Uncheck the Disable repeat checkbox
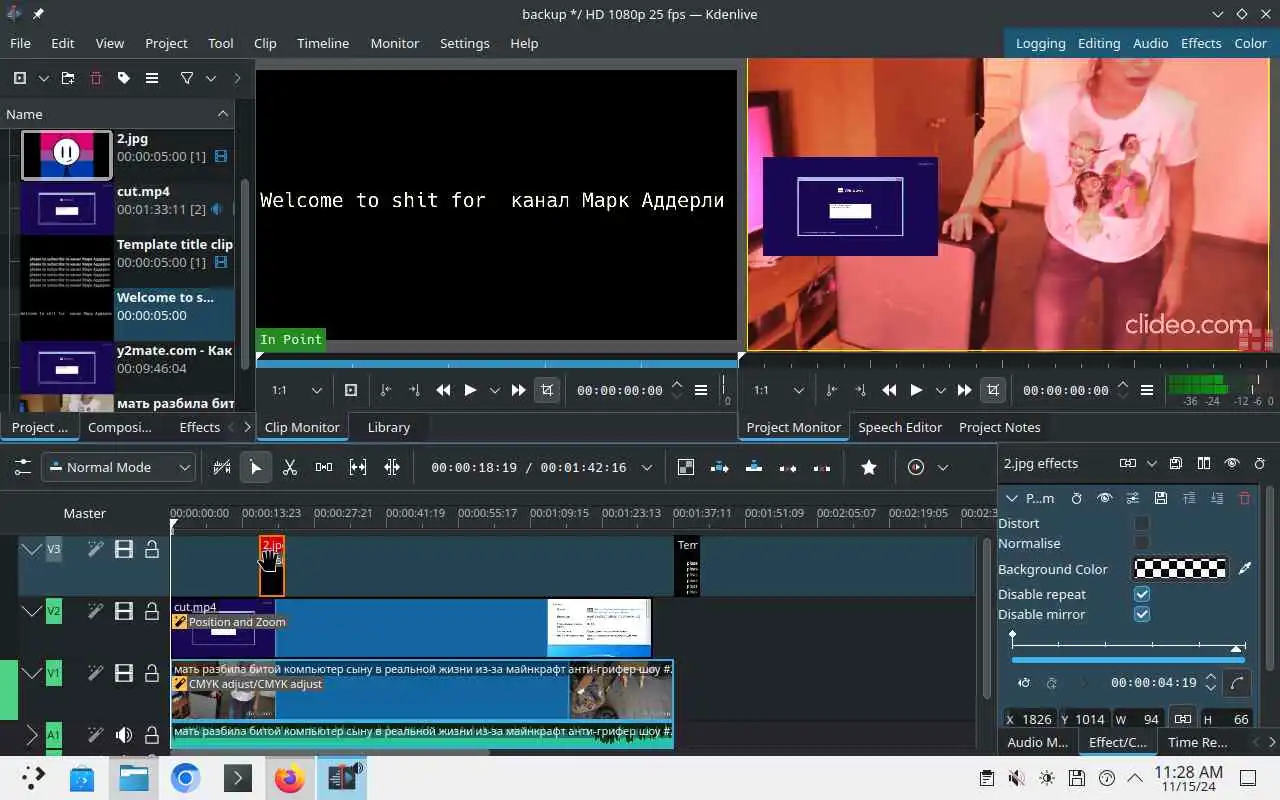Viewport: 1280px width, 800px height. coord(1142,594)
